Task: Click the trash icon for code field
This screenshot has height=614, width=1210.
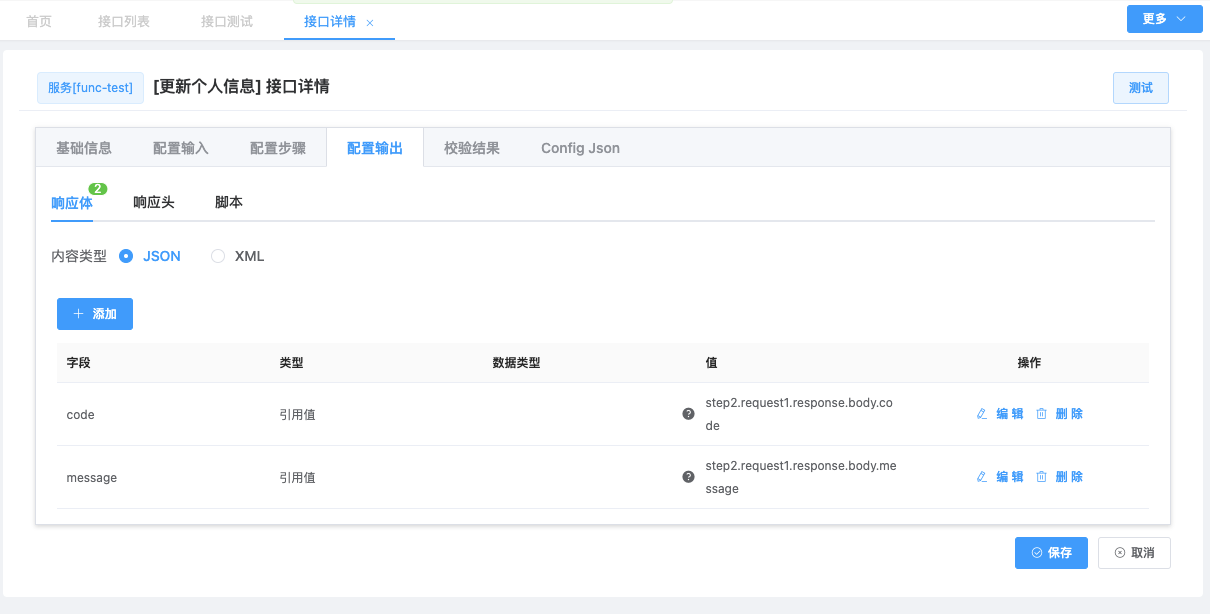Action: point(1041,414)
